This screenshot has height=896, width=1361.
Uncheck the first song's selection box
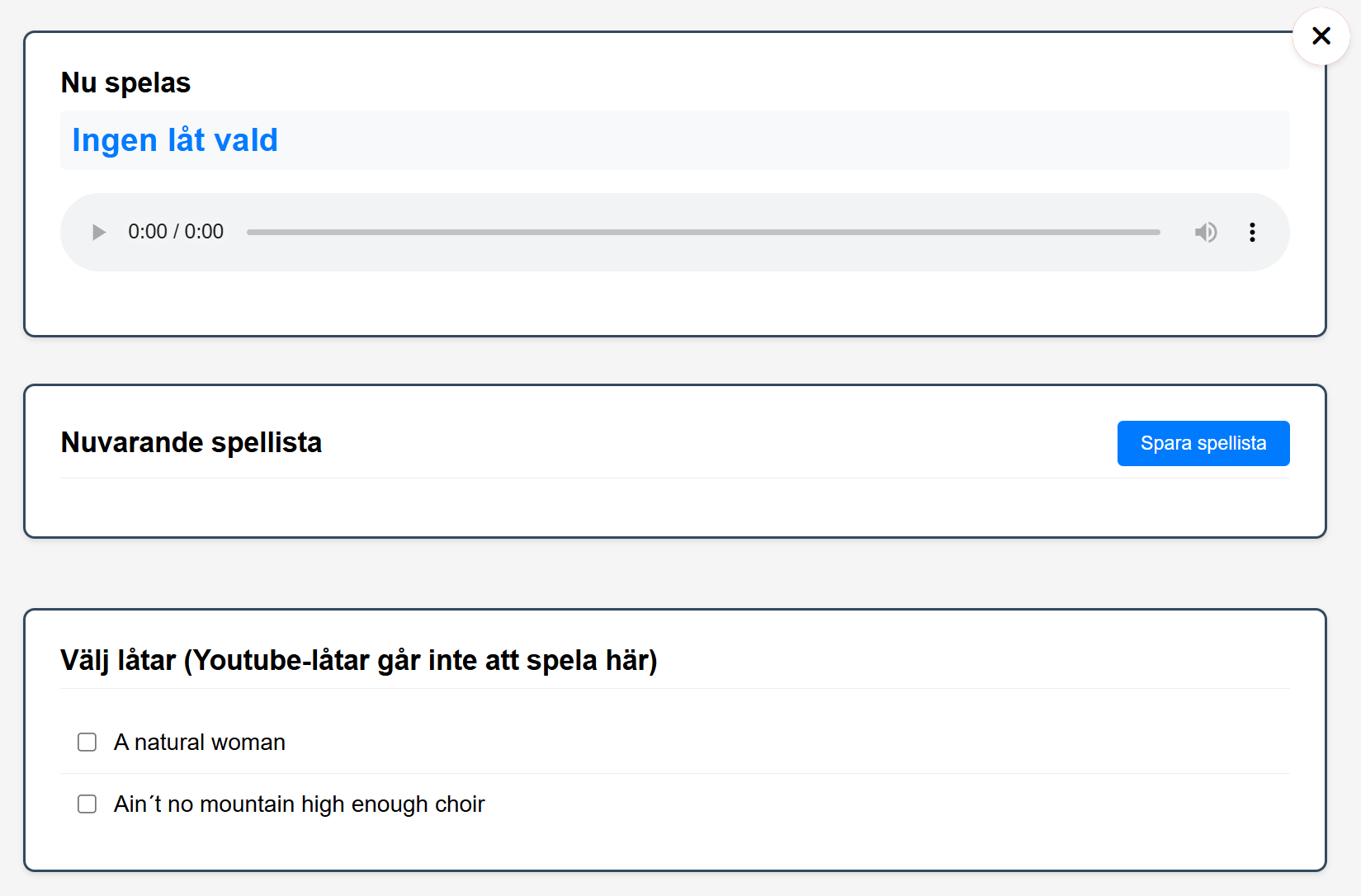tap(87, 742)
